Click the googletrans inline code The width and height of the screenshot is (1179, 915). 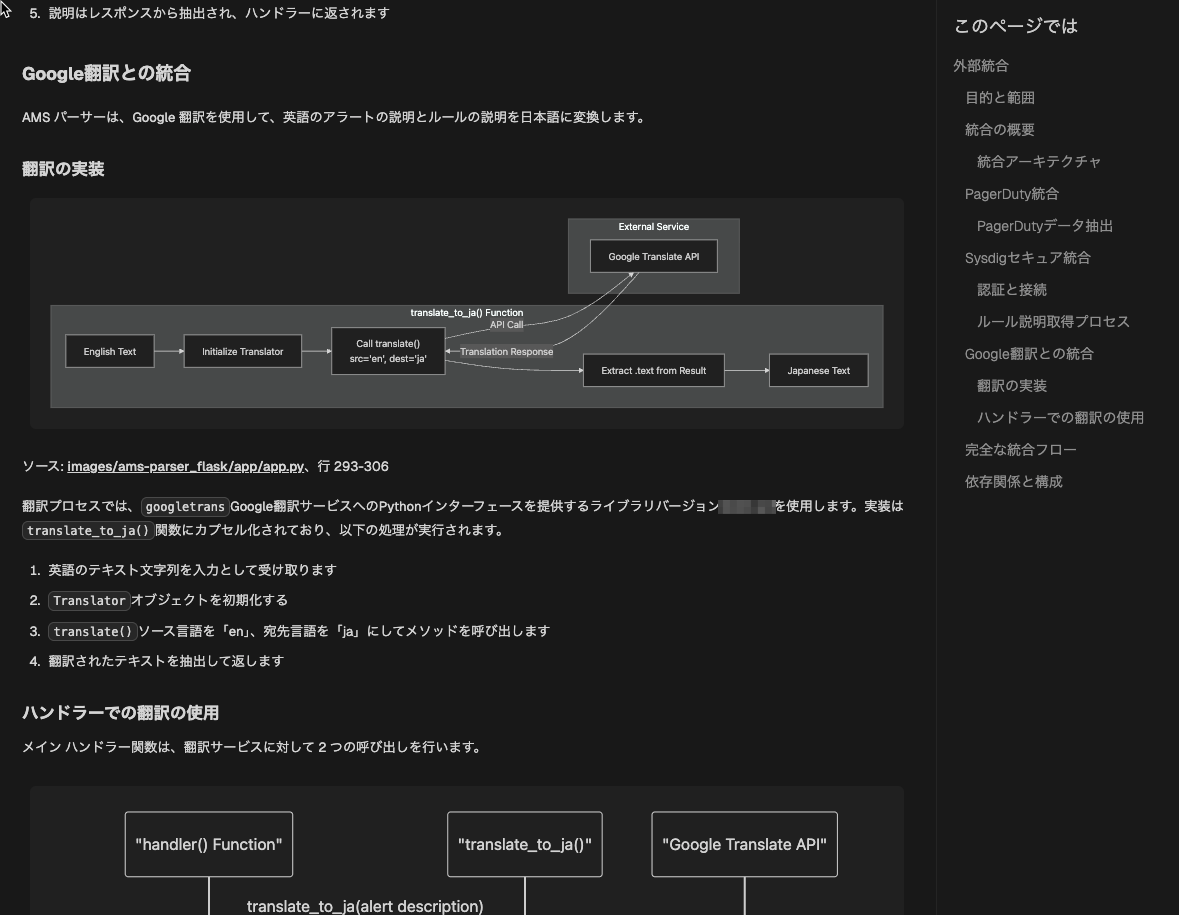click(x=185, y=507)
